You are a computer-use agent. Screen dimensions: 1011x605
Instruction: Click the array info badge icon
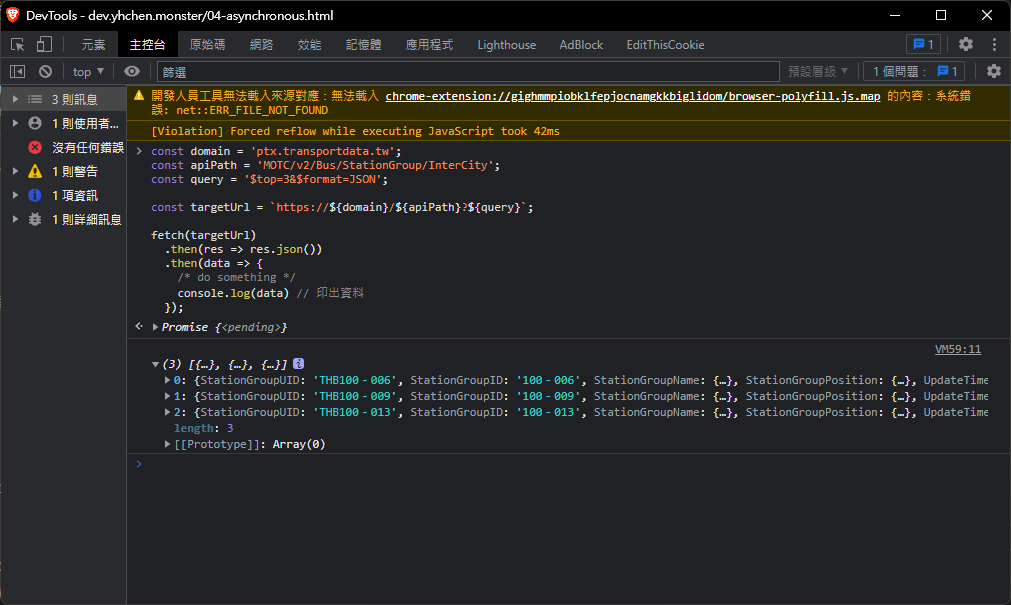pyautogui.click(x=298, y=365)
